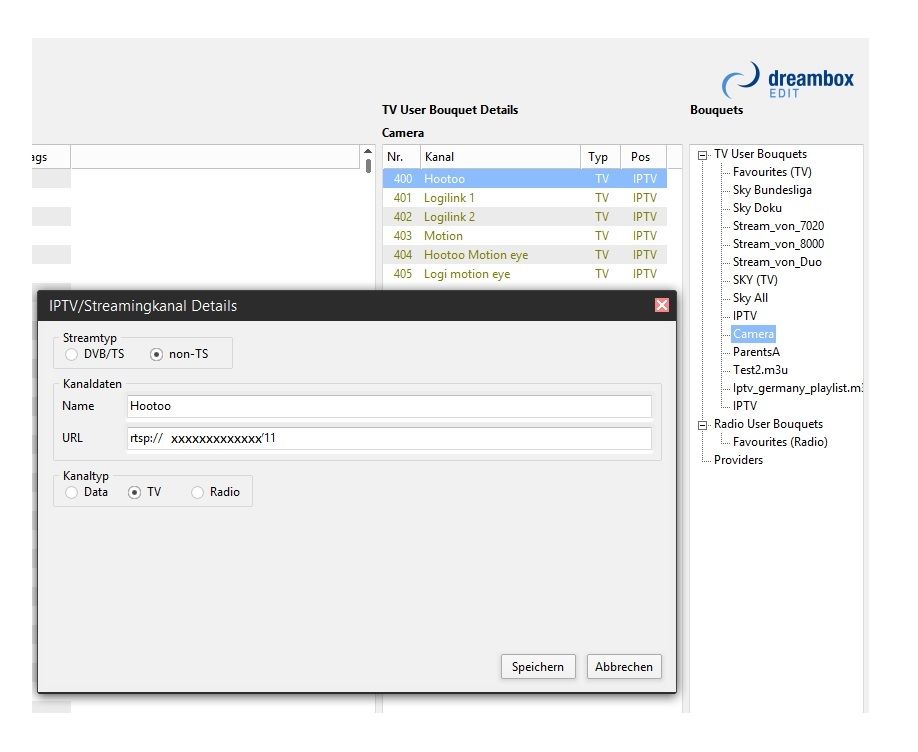This screenshot has width=918, height=752.
Task: Select the highlighted Camera bouquet
Action: [753, 334]
